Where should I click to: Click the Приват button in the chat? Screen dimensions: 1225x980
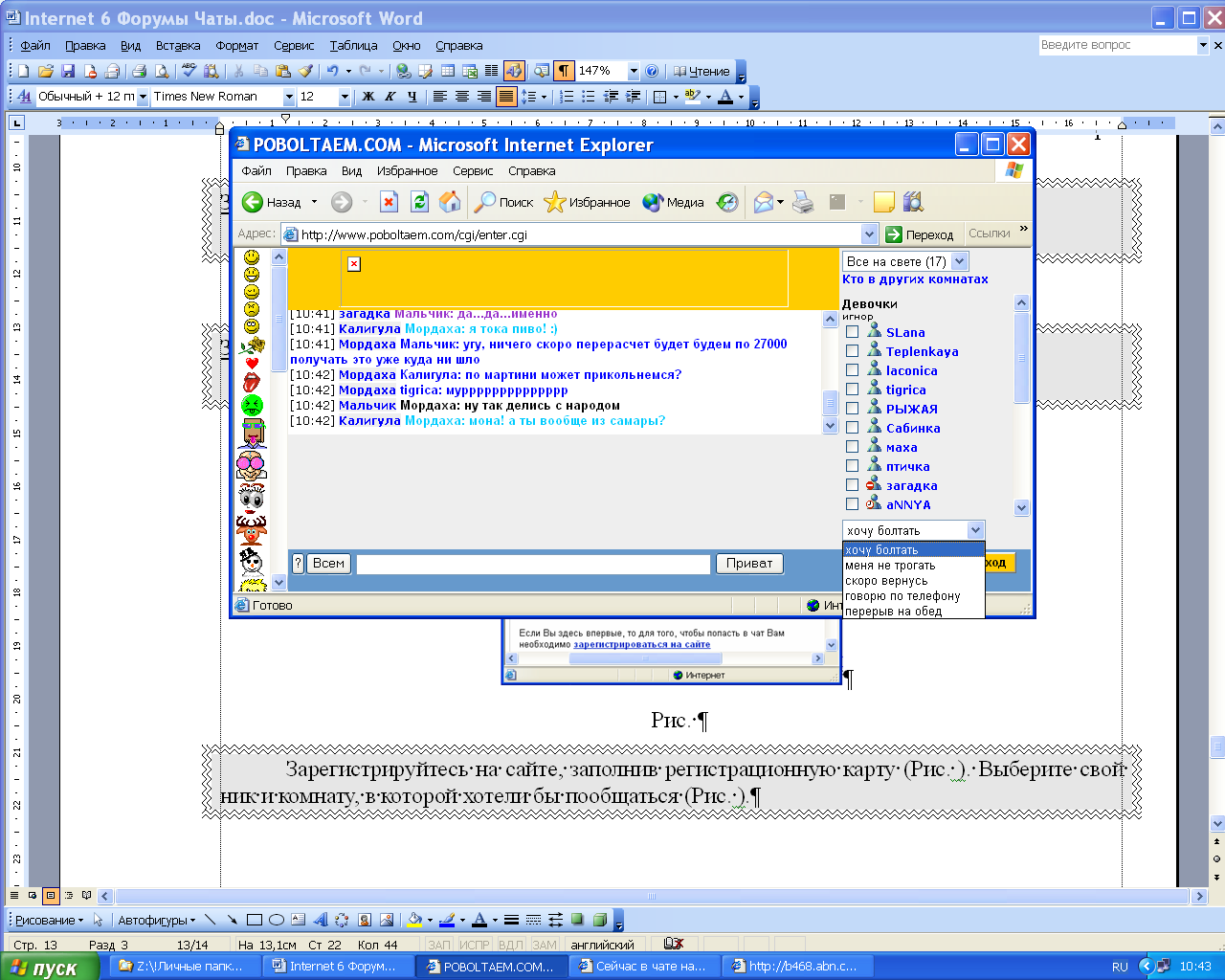[x=749, y=564]
